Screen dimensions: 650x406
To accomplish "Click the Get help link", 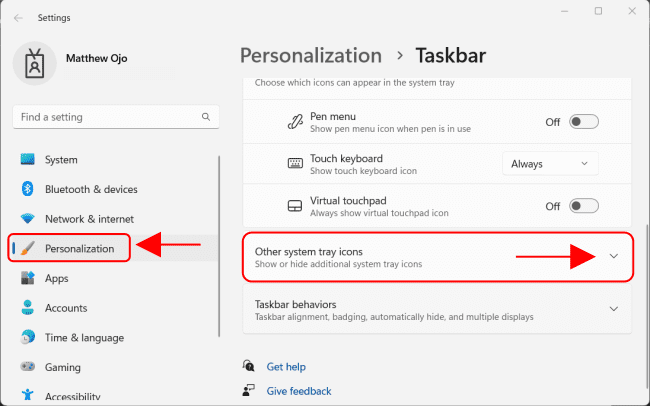I will point(286,367).
